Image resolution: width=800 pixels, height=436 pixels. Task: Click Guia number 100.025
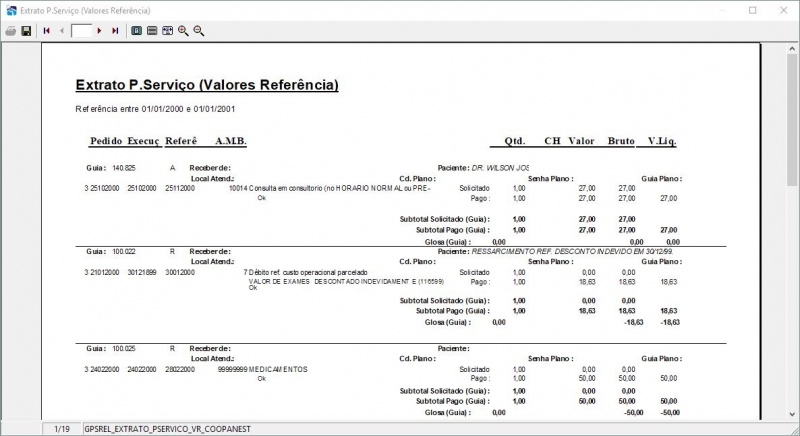coord(124,349)
